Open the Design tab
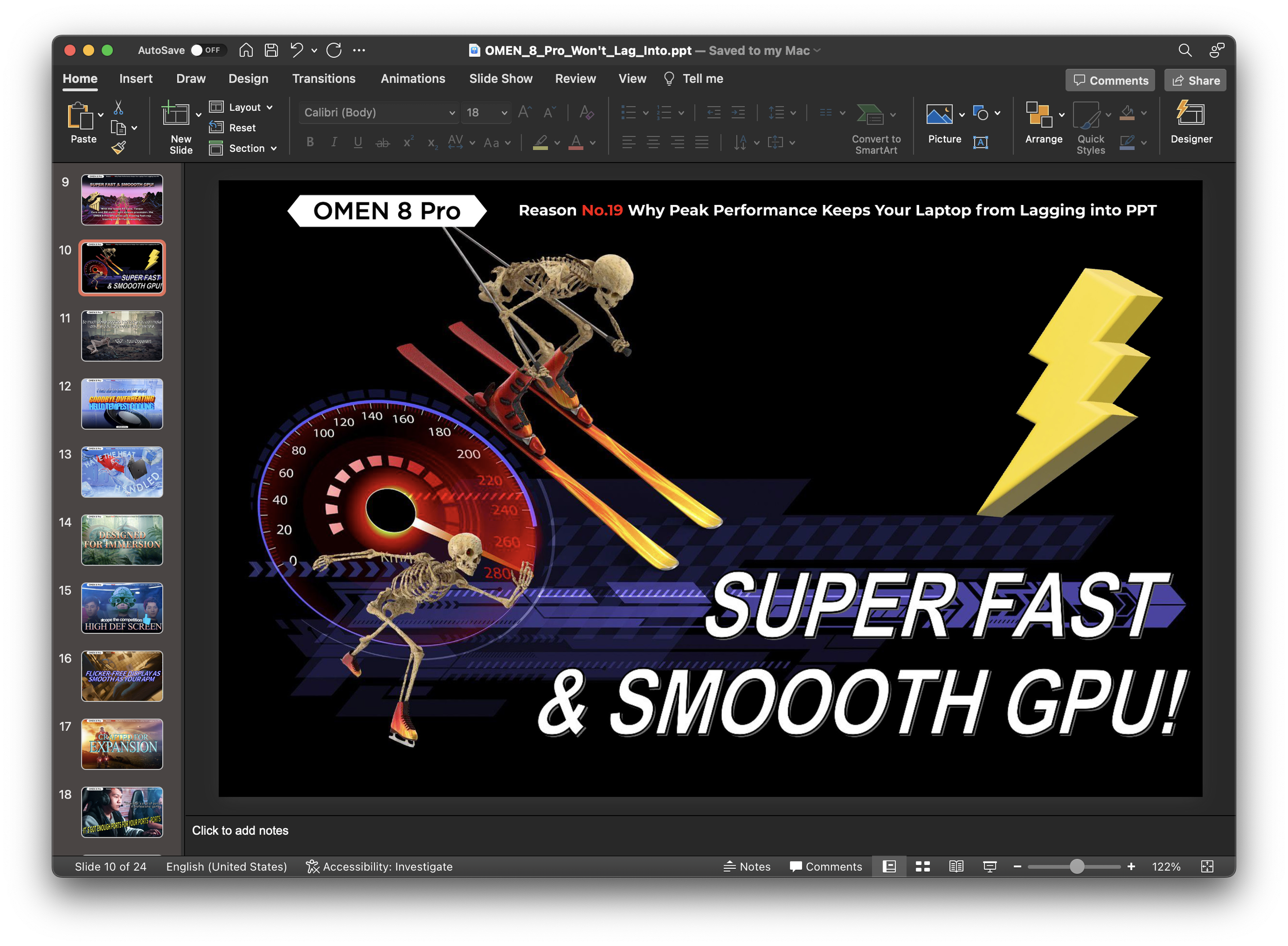The height and width of the screenshot is (946, 1288). [x=248, y=79]
